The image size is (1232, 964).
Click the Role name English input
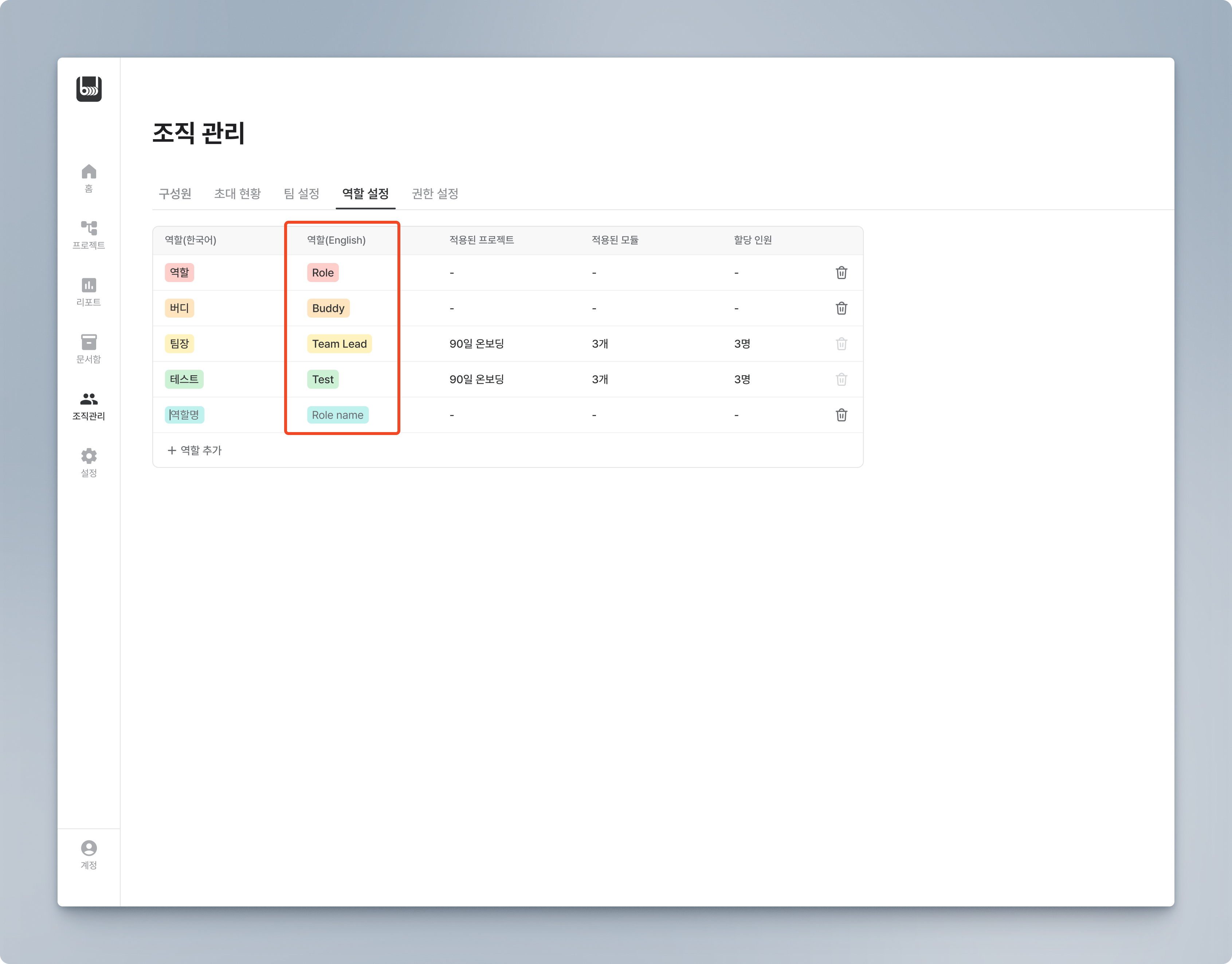tap(337, 415)
